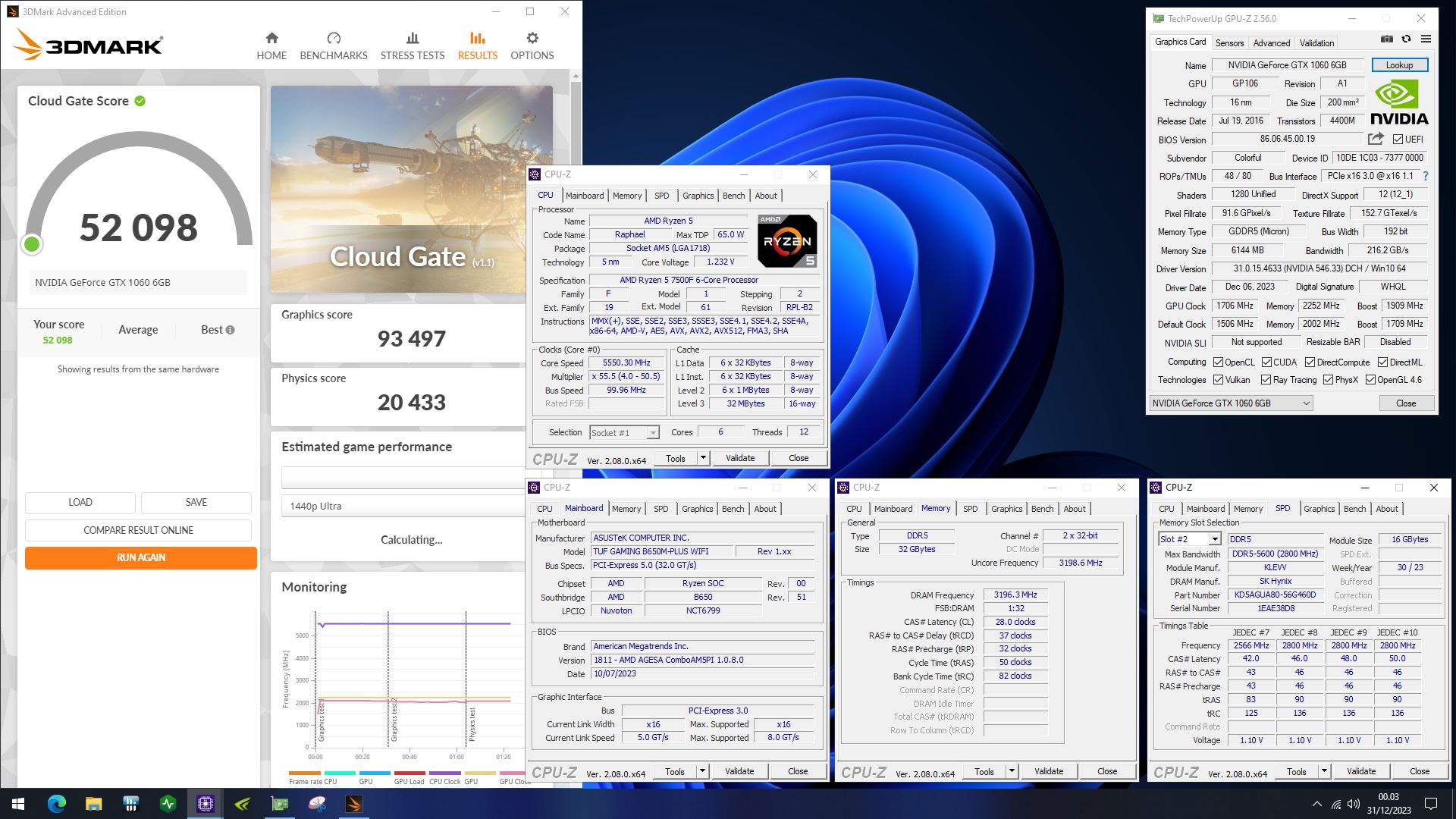1456x819 pixels.
Task: Open the GPU selection dropdown in GPU-Z
Action: tap(1232, 403)
